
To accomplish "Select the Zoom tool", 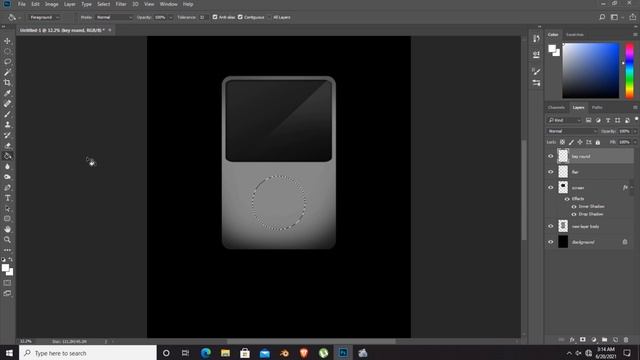I will coord(7,240).
